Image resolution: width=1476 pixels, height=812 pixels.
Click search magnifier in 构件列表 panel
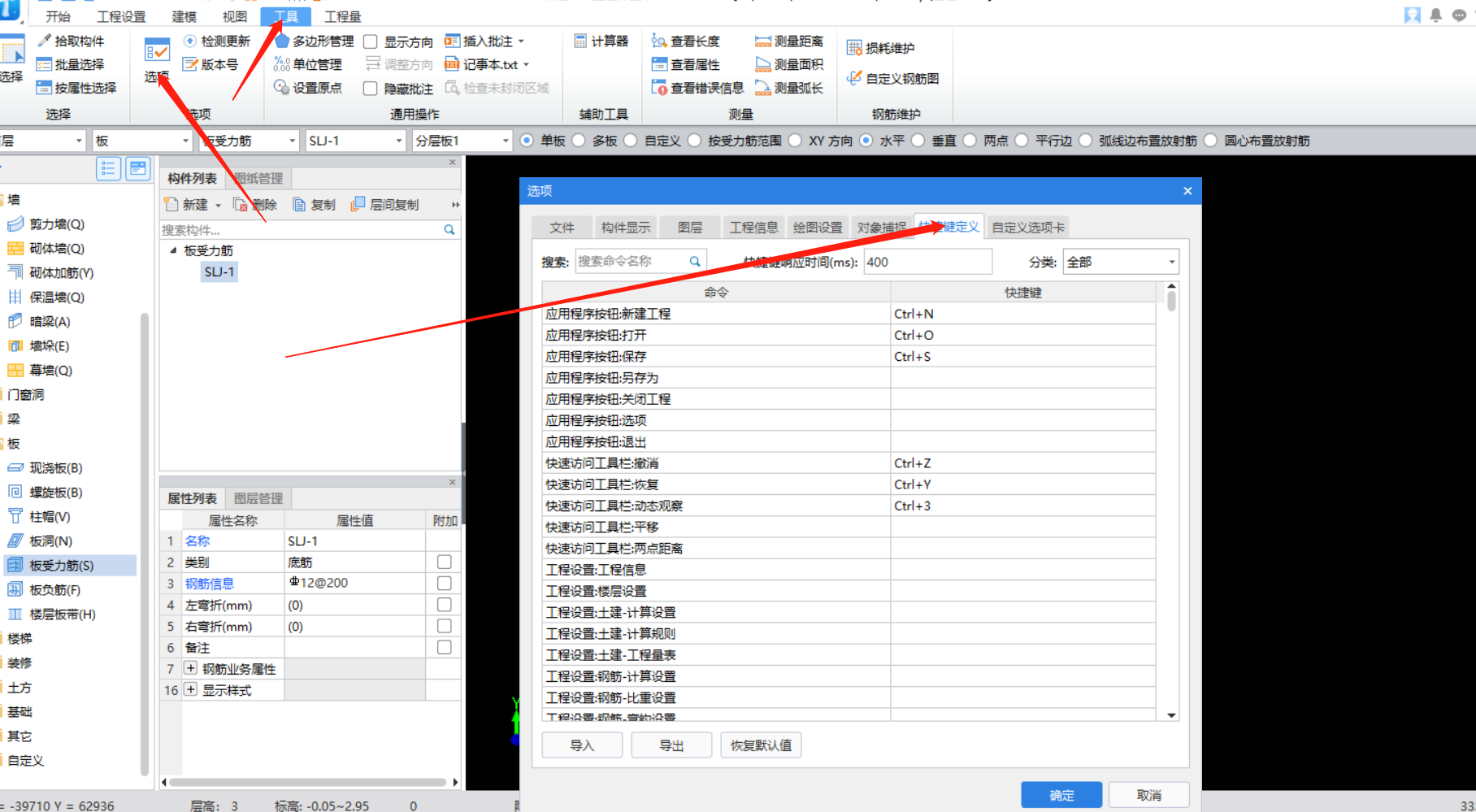tap(449, 230)
